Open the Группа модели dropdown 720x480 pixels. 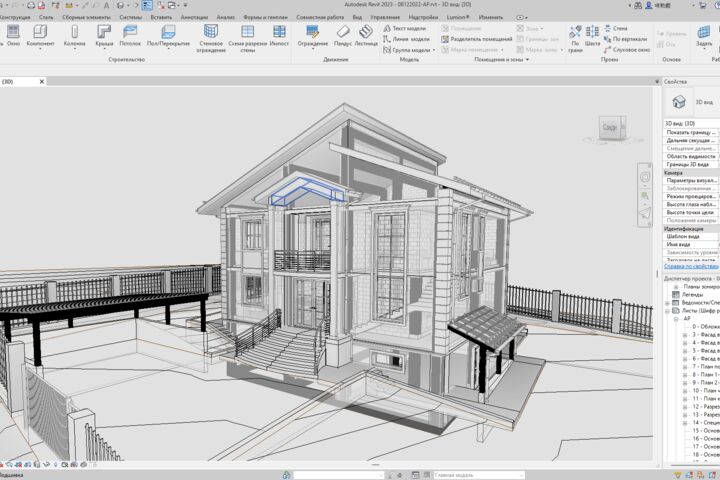point(434,50)
